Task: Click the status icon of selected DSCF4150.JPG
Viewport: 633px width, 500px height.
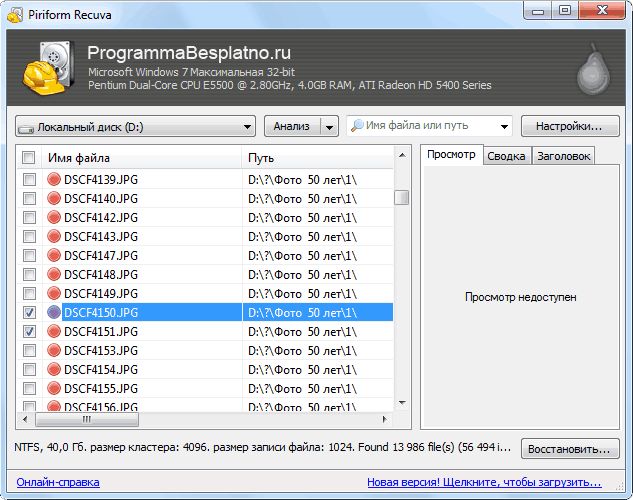Action: 54,312
